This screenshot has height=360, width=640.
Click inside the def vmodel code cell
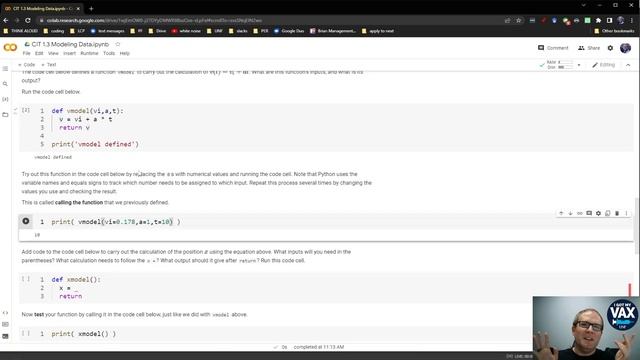pyautogui.click(x=326, y=127)
